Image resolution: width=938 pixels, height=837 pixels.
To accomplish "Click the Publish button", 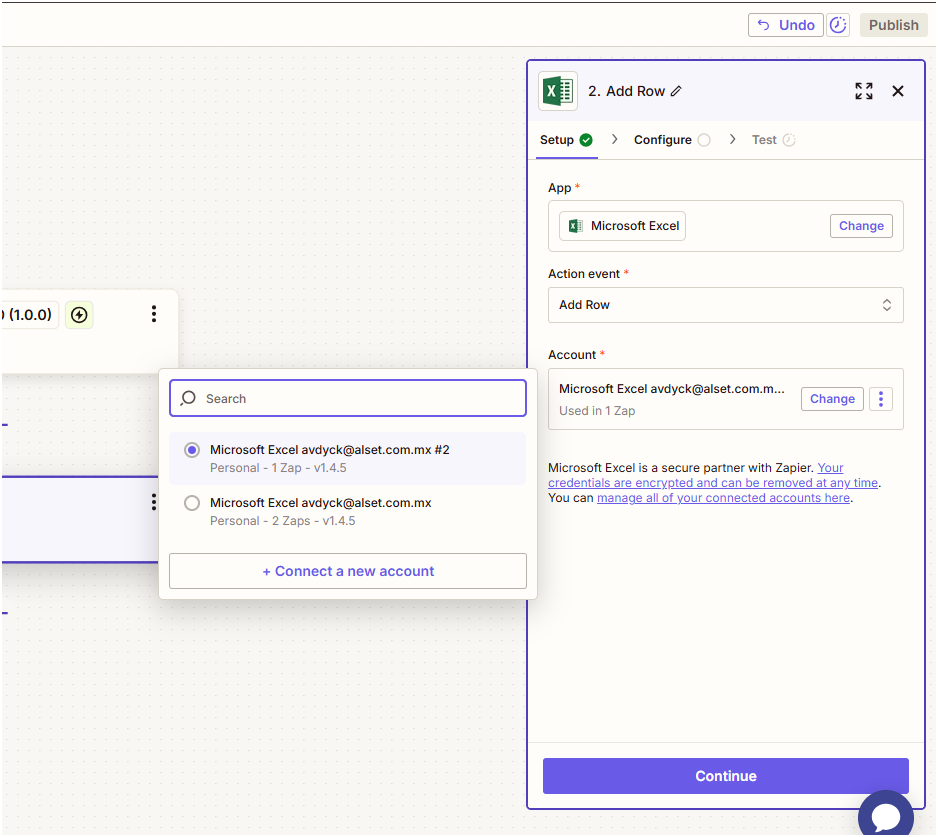I will [893, 25].
